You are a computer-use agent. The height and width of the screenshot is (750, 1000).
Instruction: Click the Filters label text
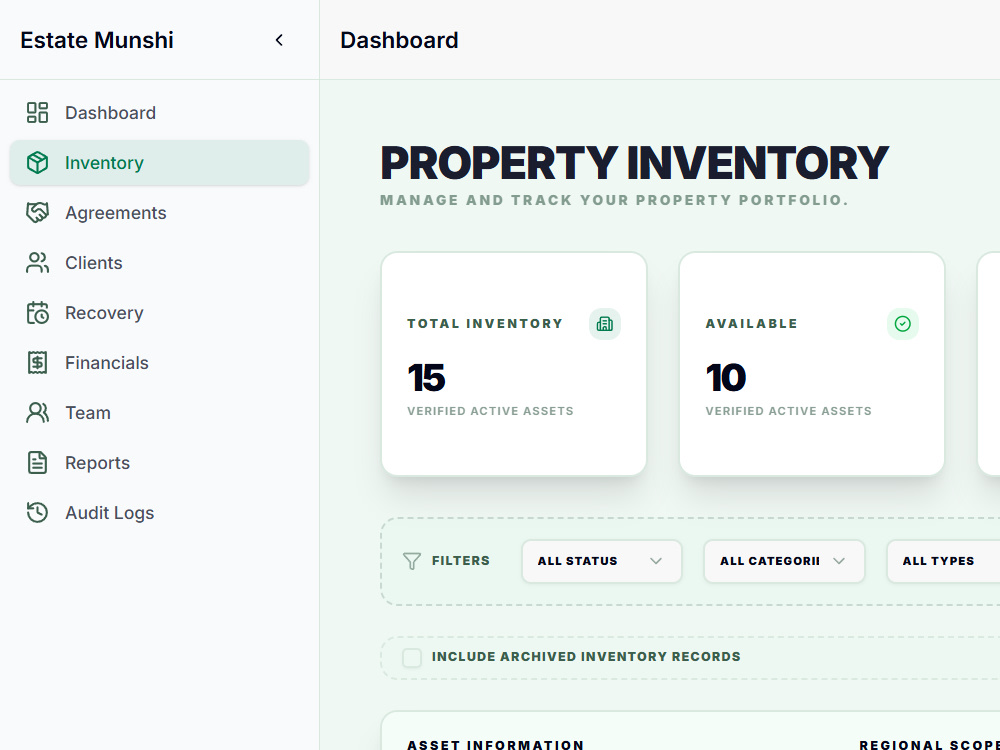coord(460,561)
